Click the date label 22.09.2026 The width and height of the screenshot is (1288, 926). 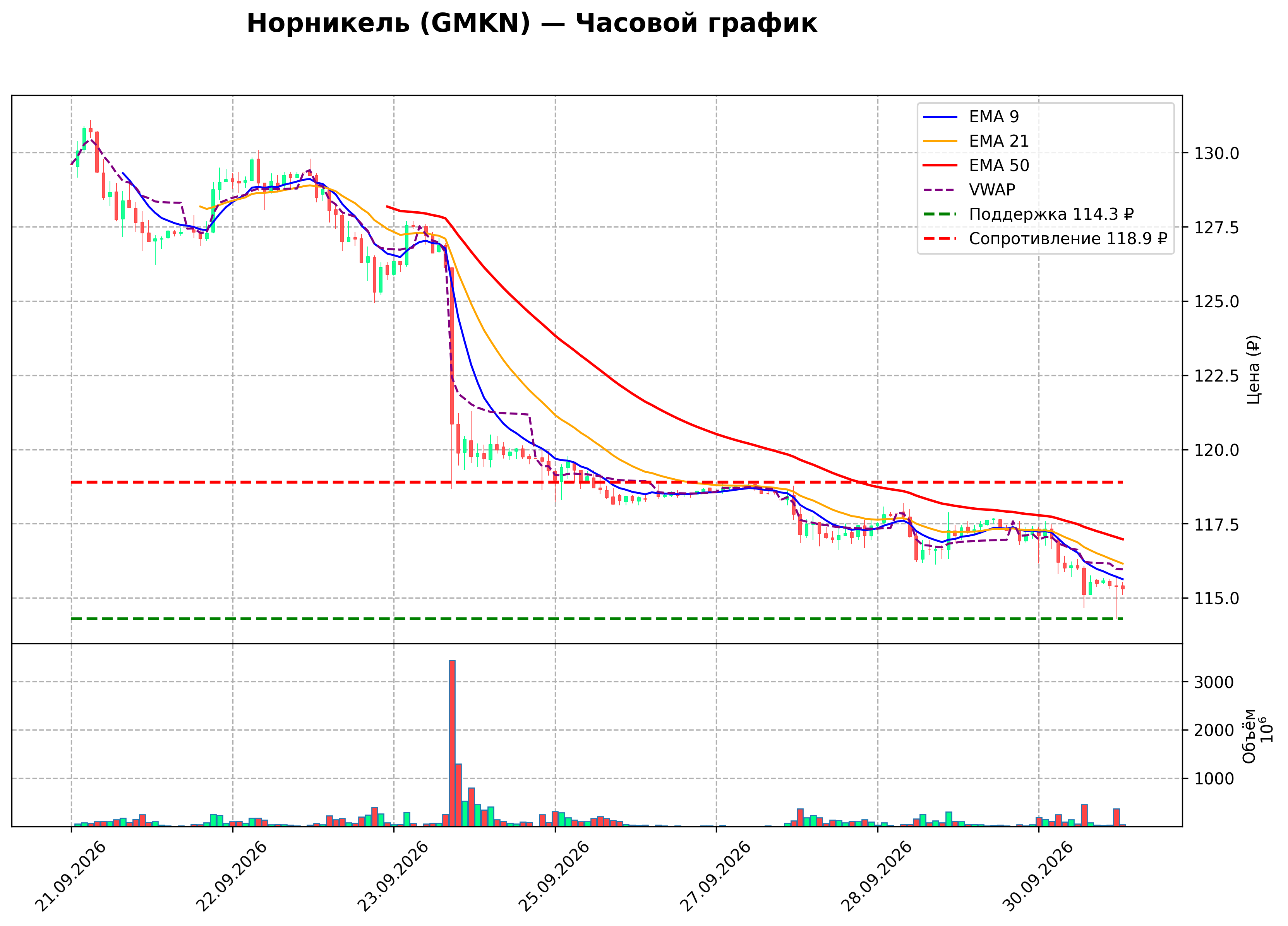click(232, 876)
